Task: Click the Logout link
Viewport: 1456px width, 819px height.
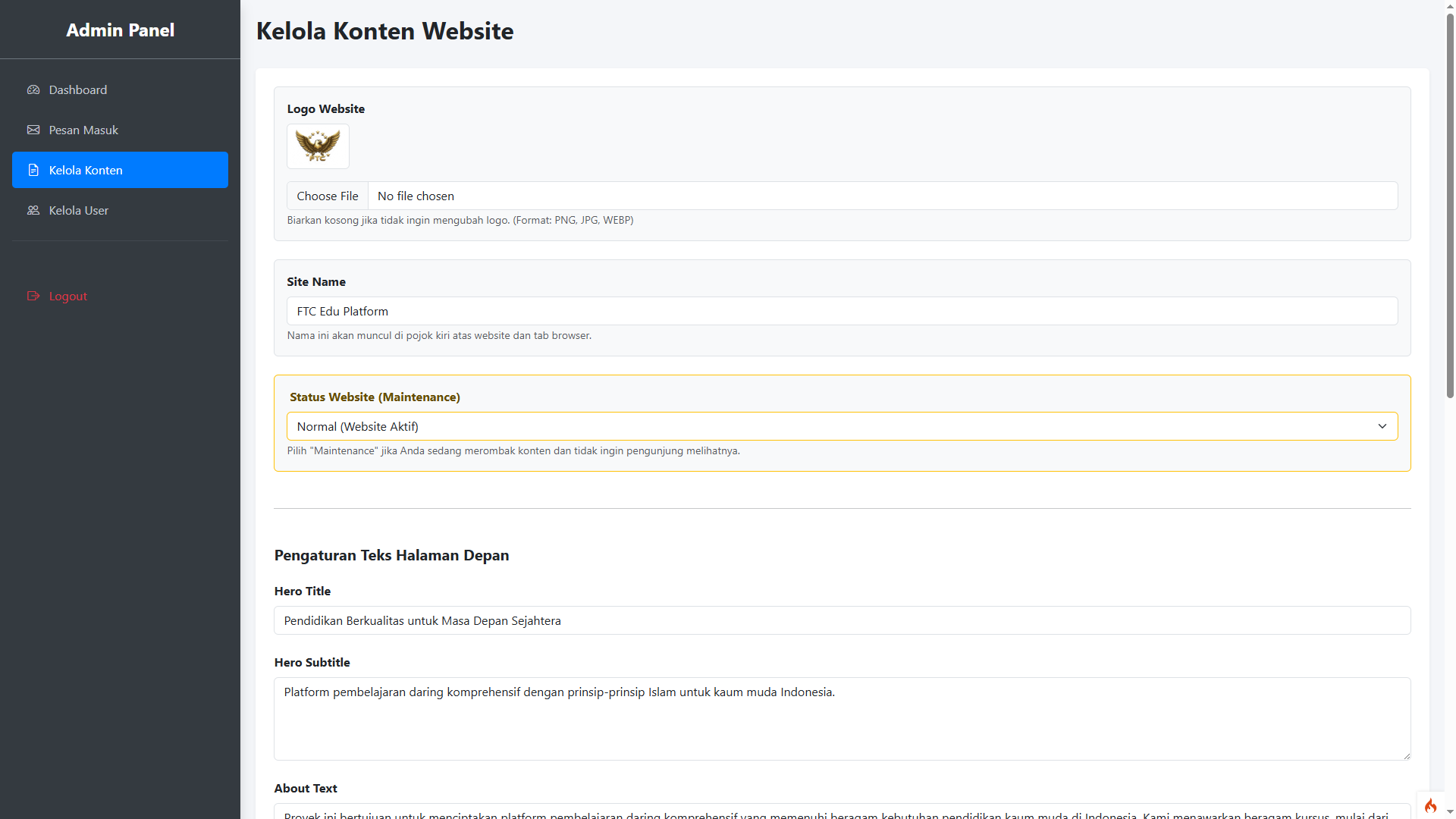Action: [x=68, y=296]
